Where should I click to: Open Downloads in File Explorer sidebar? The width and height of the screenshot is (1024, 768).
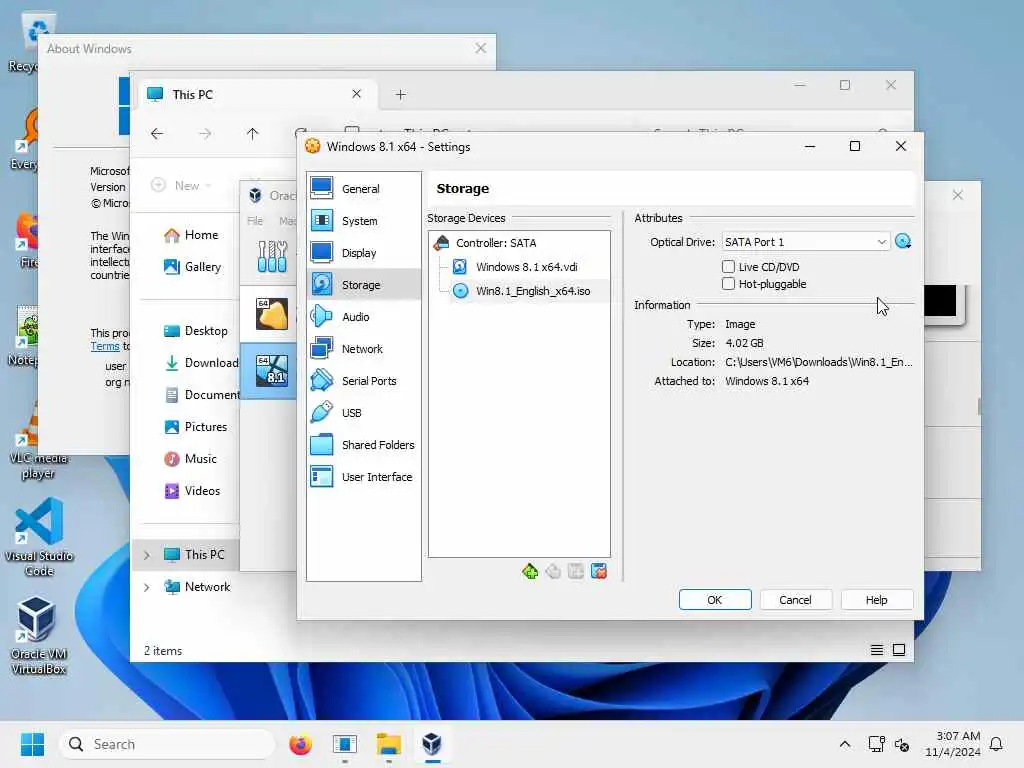pos(200,363)
